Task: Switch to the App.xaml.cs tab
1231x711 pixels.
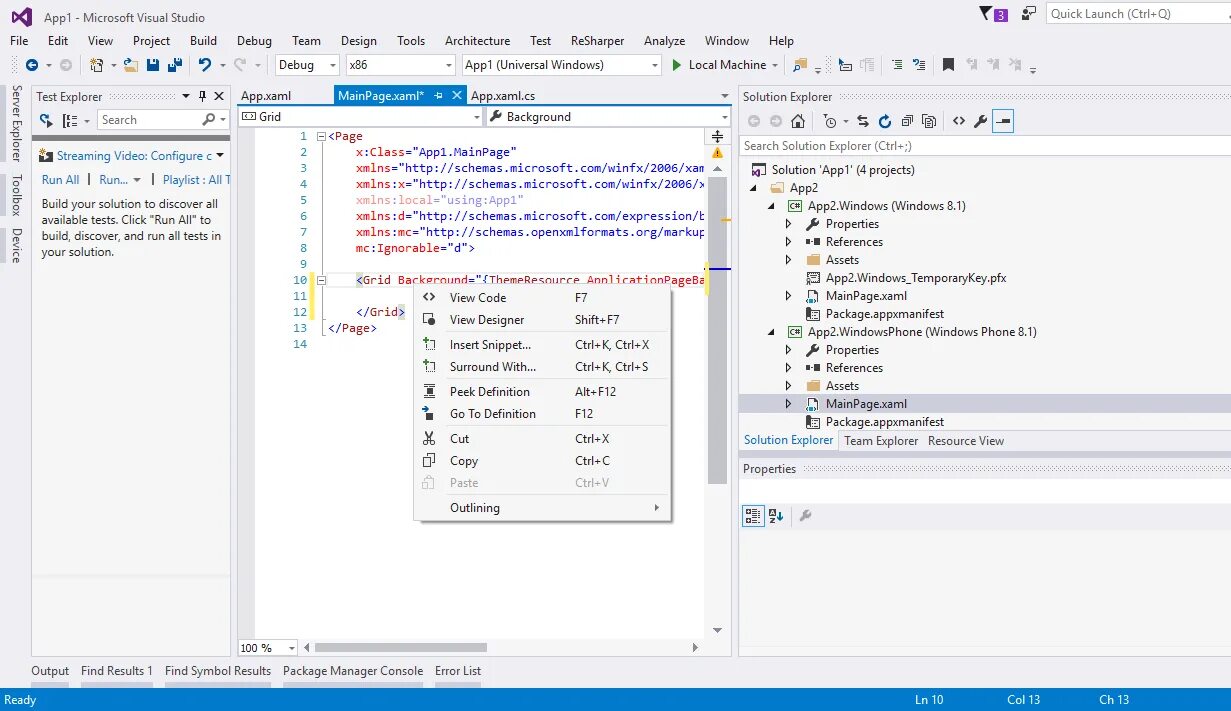Action: [x=503, y=96]
